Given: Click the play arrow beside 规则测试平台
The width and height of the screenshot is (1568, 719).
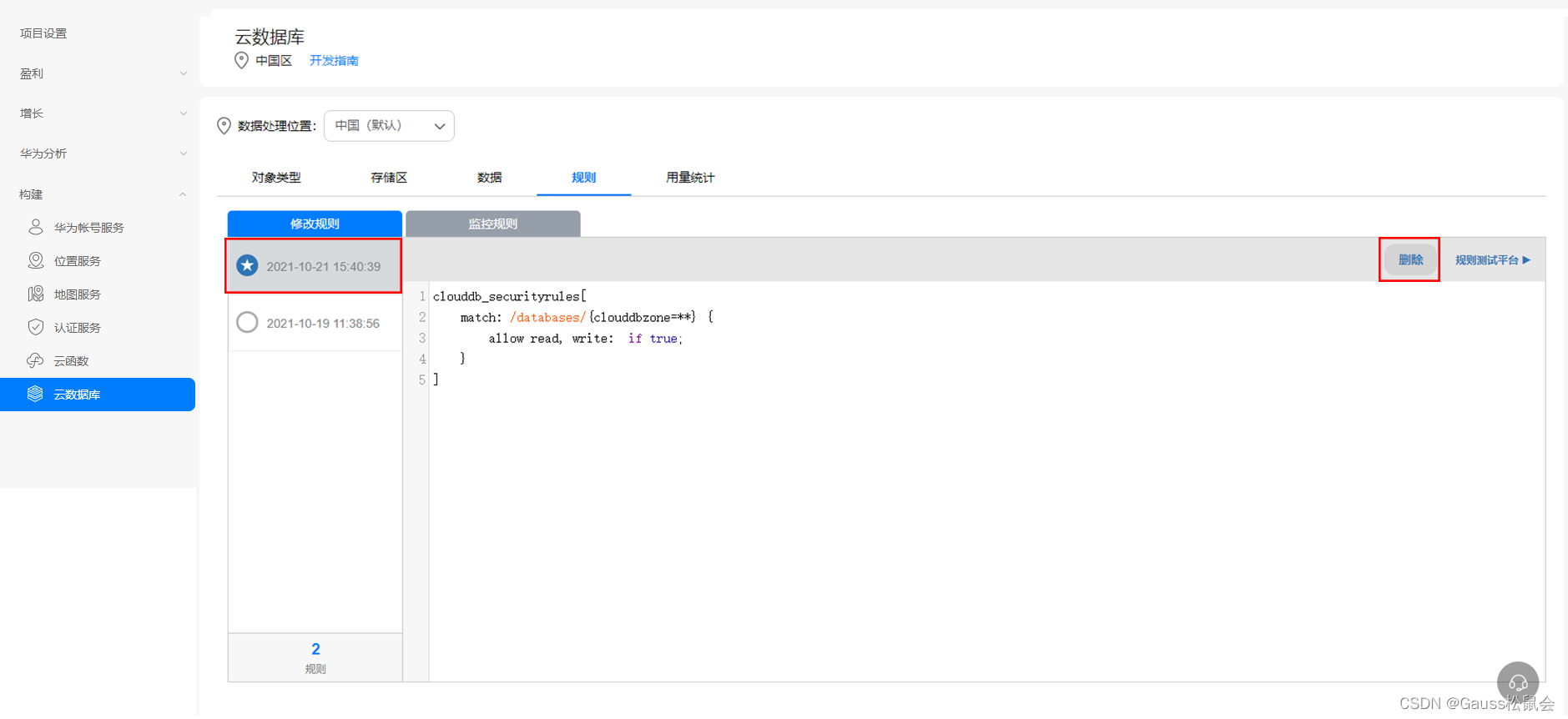Looking at the screenshot, I should (1526, 260).
